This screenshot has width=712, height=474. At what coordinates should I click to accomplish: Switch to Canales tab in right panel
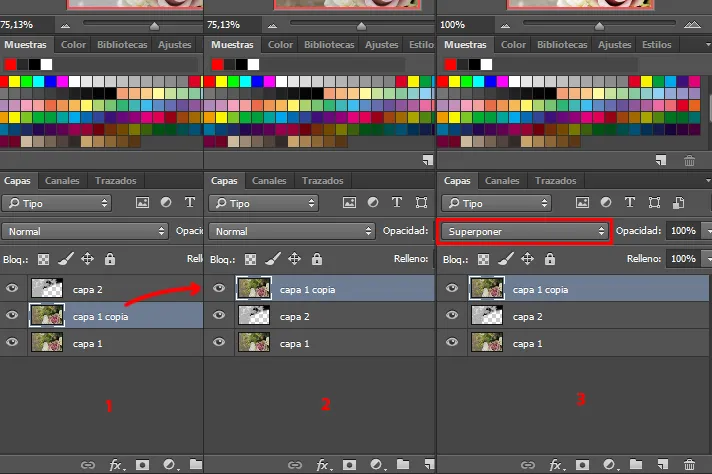502,181
